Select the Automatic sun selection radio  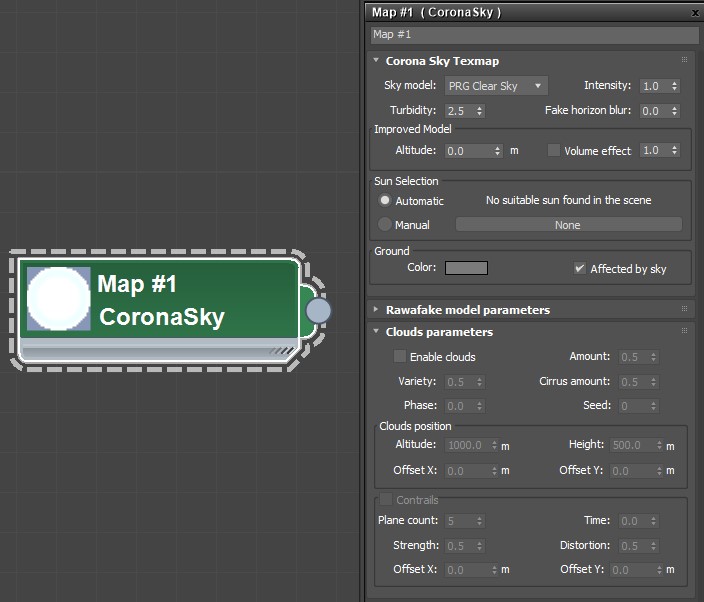click(x=385, y=200)
